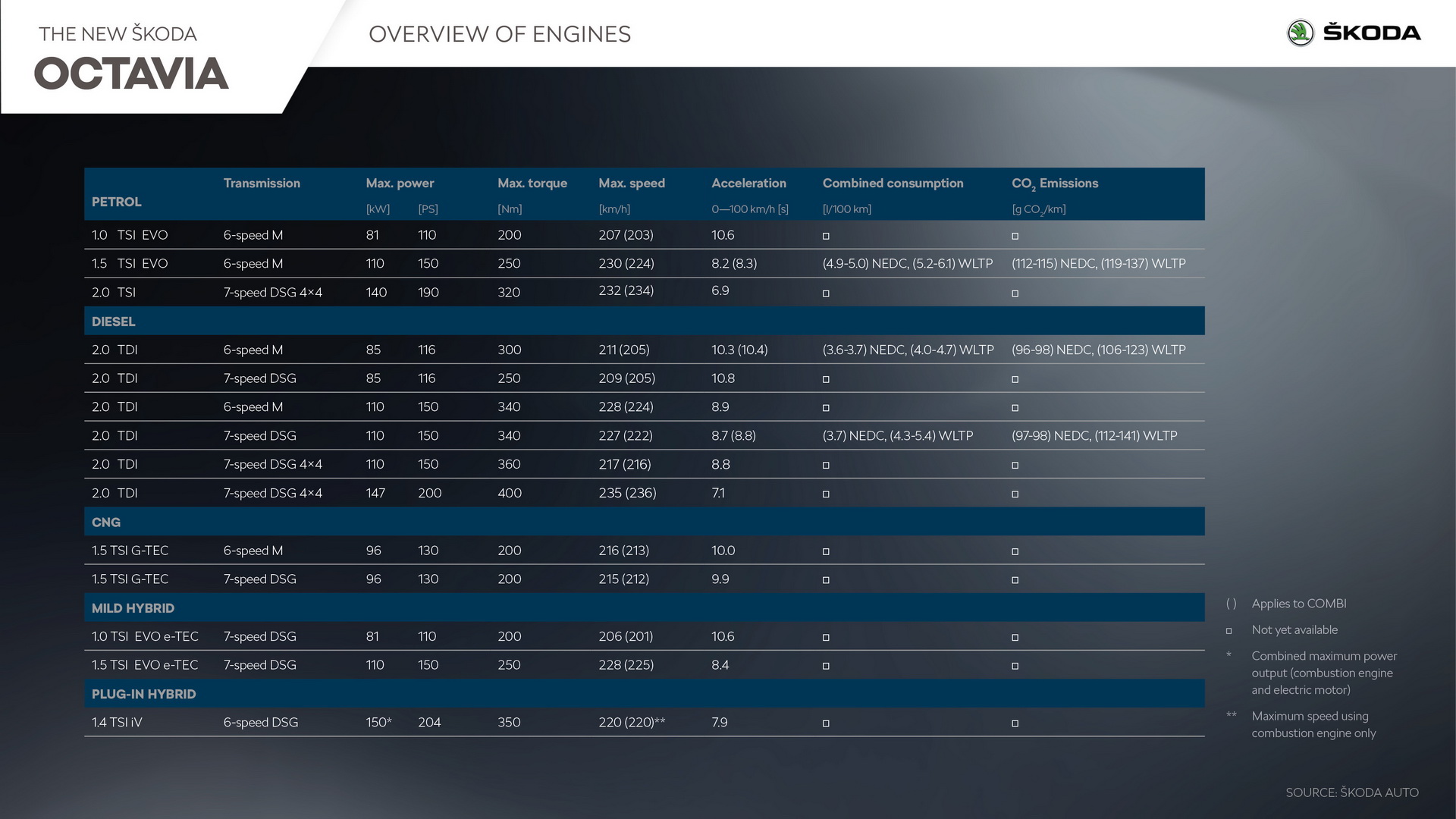Click the 1.5 TSI EVO petrol engine row
The width and height of the screenshot is (1456, 819).
pos(130,263)
